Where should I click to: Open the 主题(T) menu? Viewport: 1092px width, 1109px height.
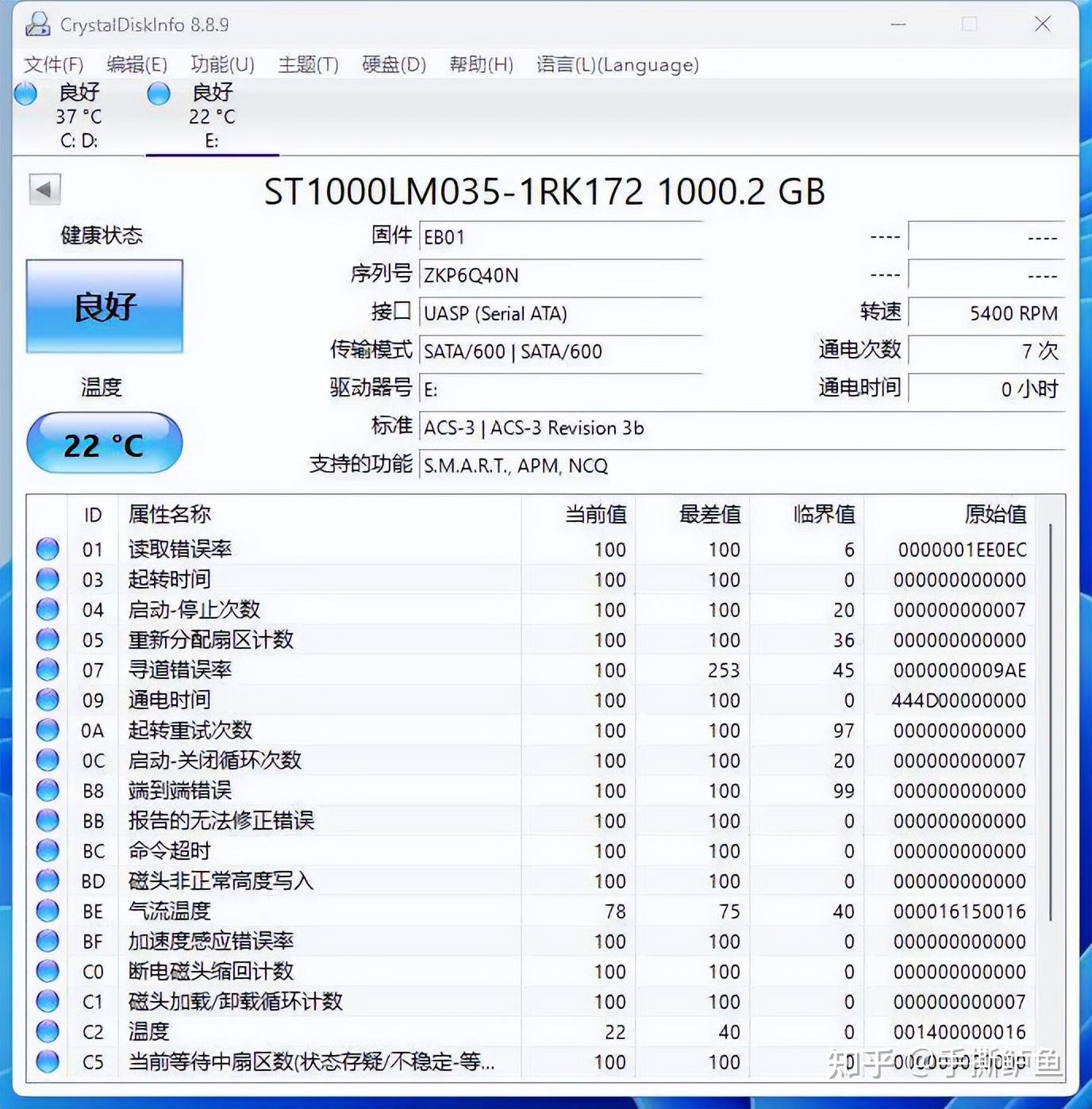click(x=308, y=64)
